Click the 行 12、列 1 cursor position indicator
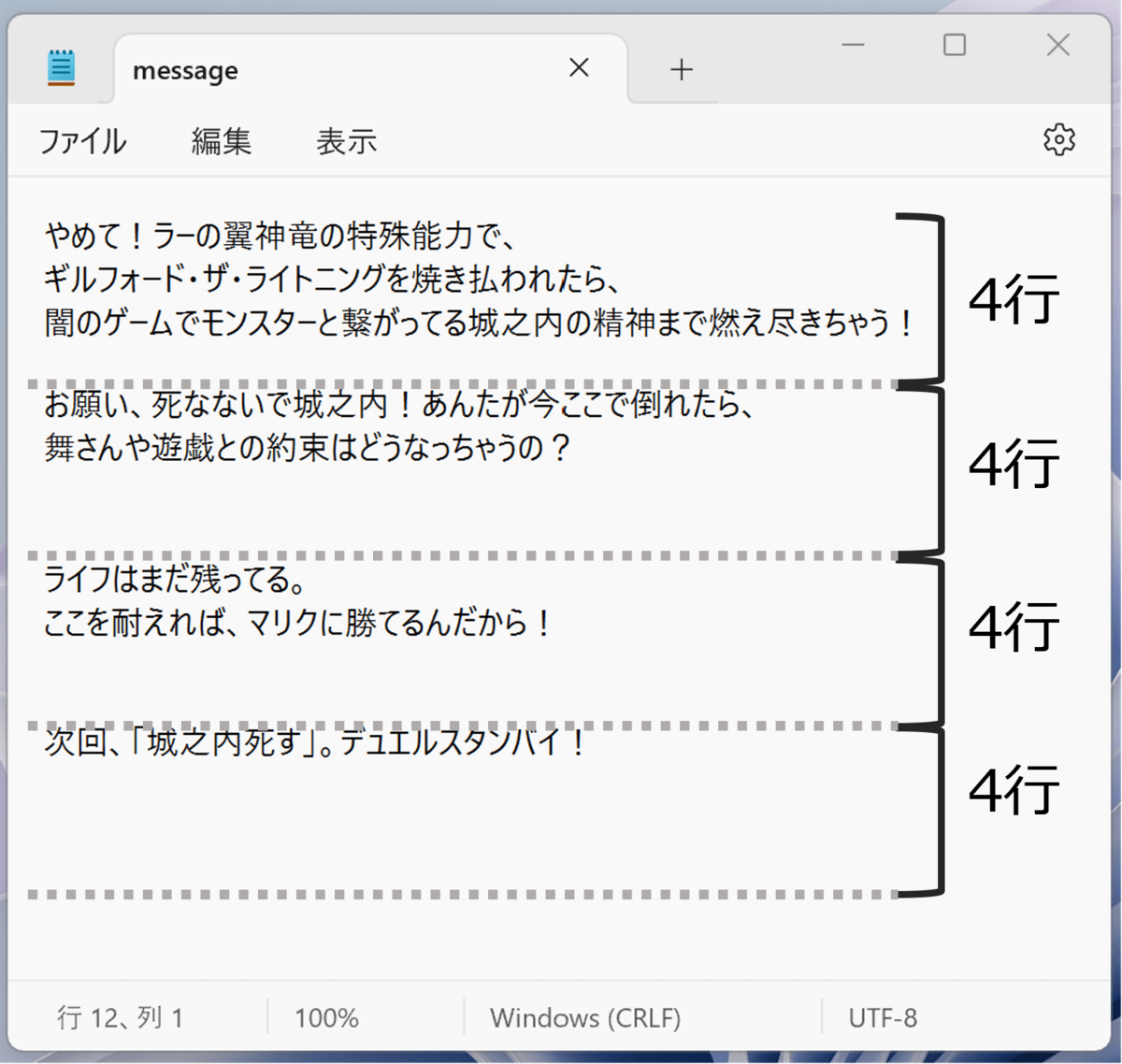This screenshot has width=1122, height=1064. pos(122,1017)
